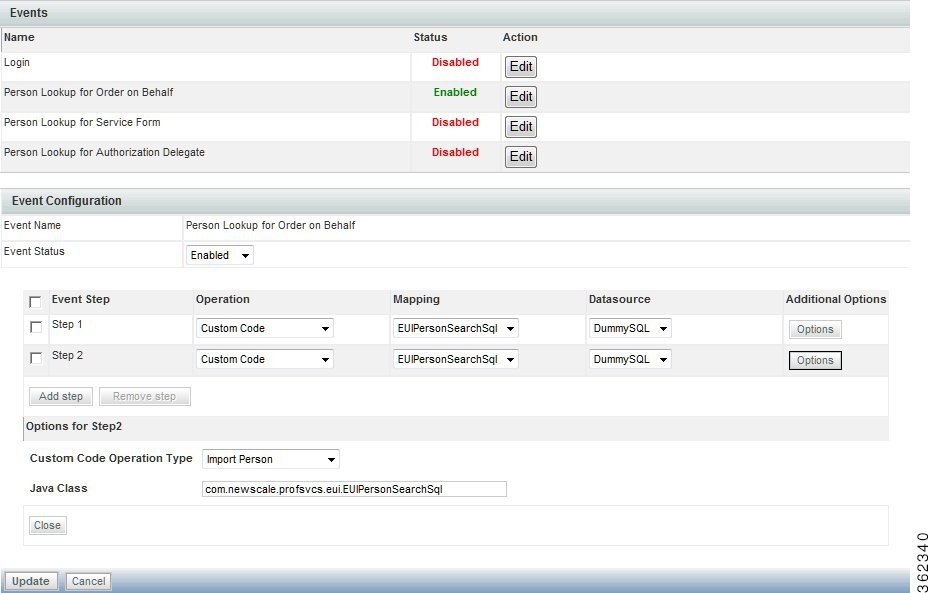Edit the Person Lookup for Order on Behalf event
The width and height of the screenshot is (928, 593).
520,96
